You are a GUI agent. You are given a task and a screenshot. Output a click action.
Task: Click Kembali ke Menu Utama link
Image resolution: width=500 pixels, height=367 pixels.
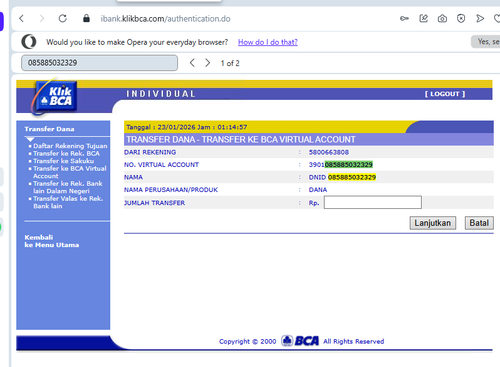coord(52,241)
